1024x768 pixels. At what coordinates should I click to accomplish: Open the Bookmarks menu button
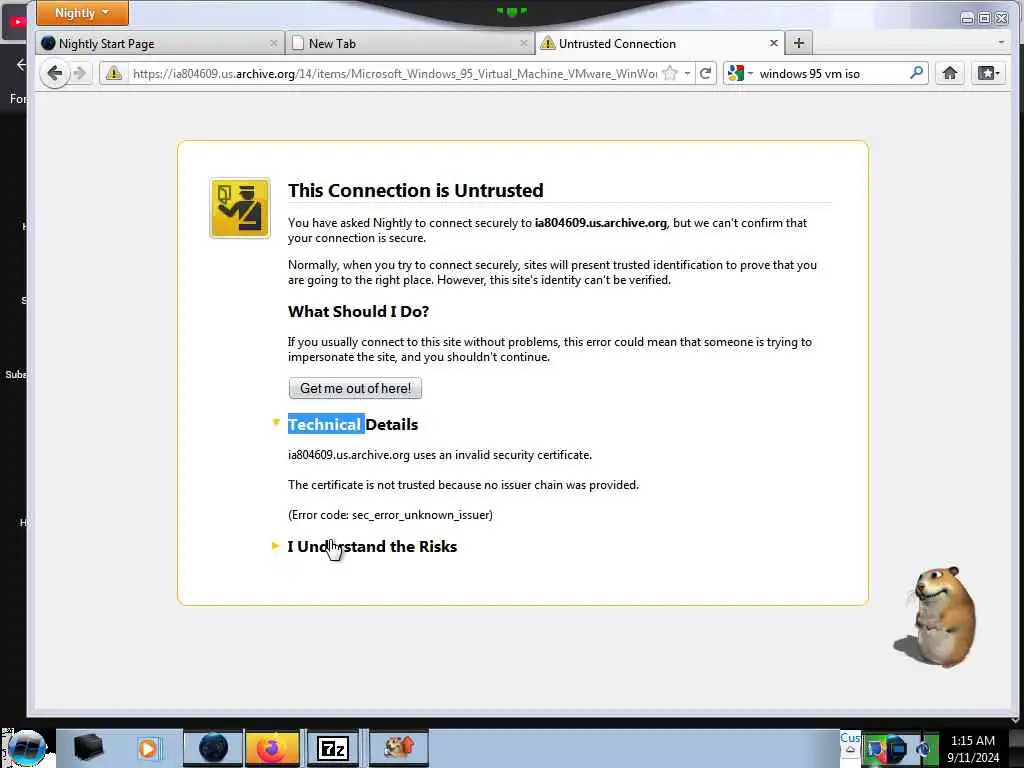coord(988,73)
